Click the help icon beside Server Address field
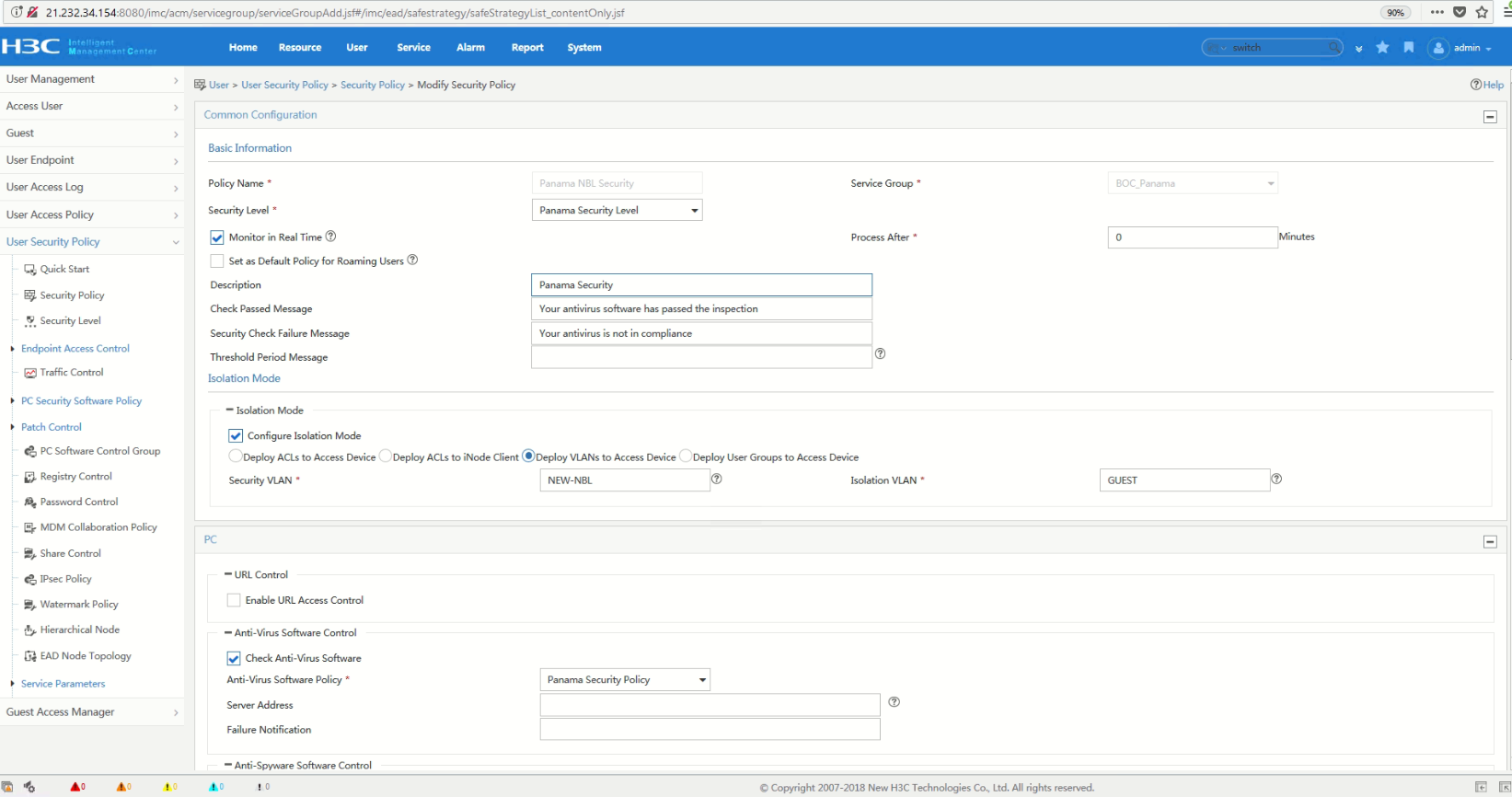The image size is (1512, 797). click(894, 702)
